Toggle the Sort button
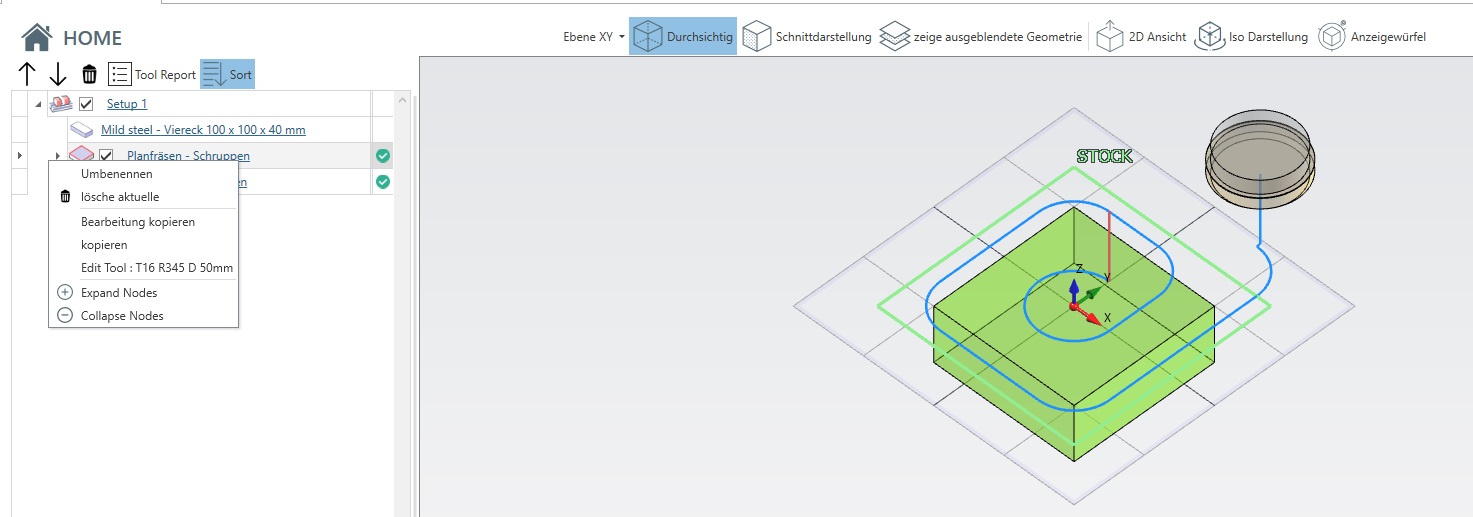 (227, 74)
